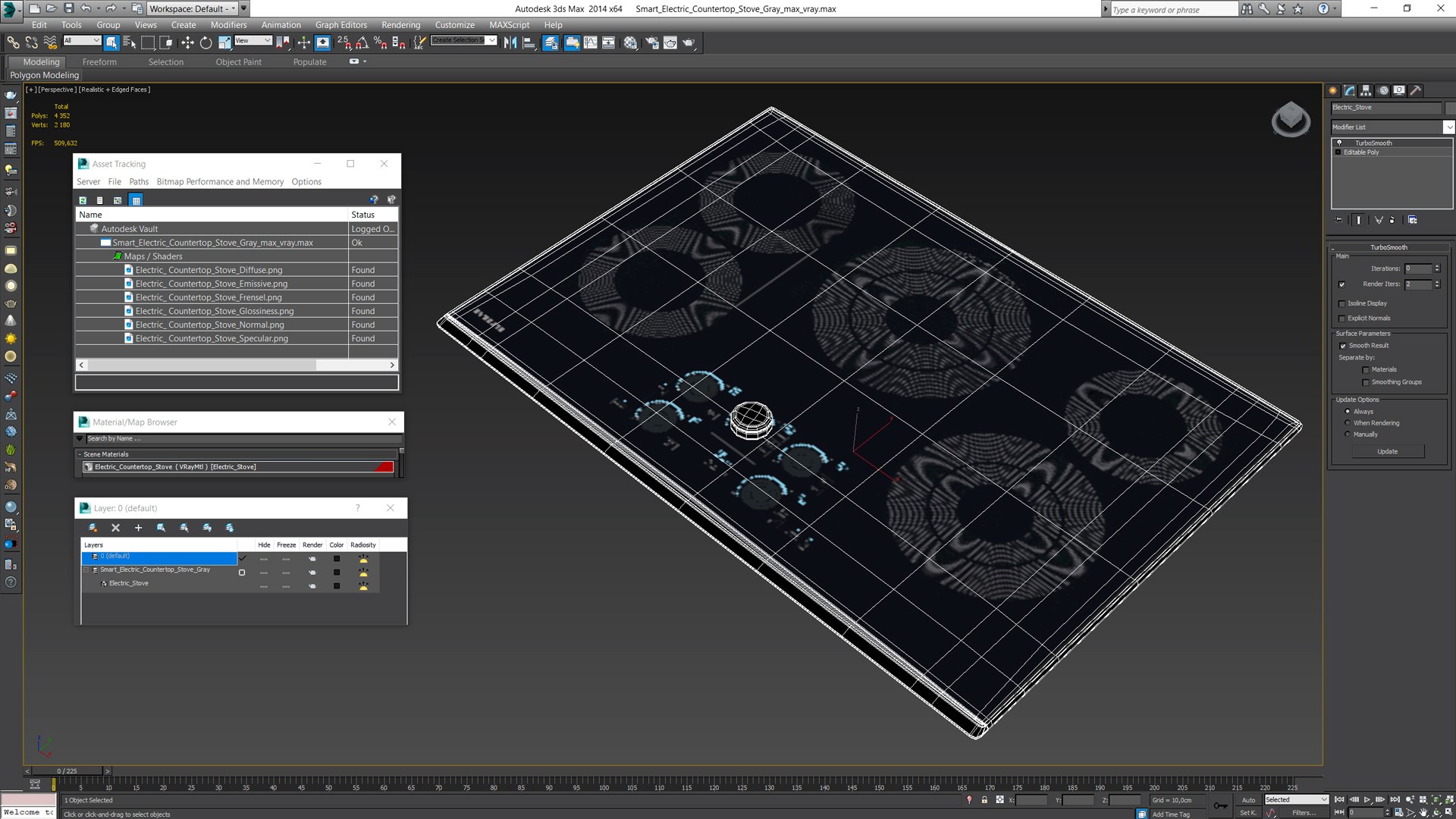Open reference coordinate system View dropdown
The height and width of the screenshot is (819, 1456).
253,41
